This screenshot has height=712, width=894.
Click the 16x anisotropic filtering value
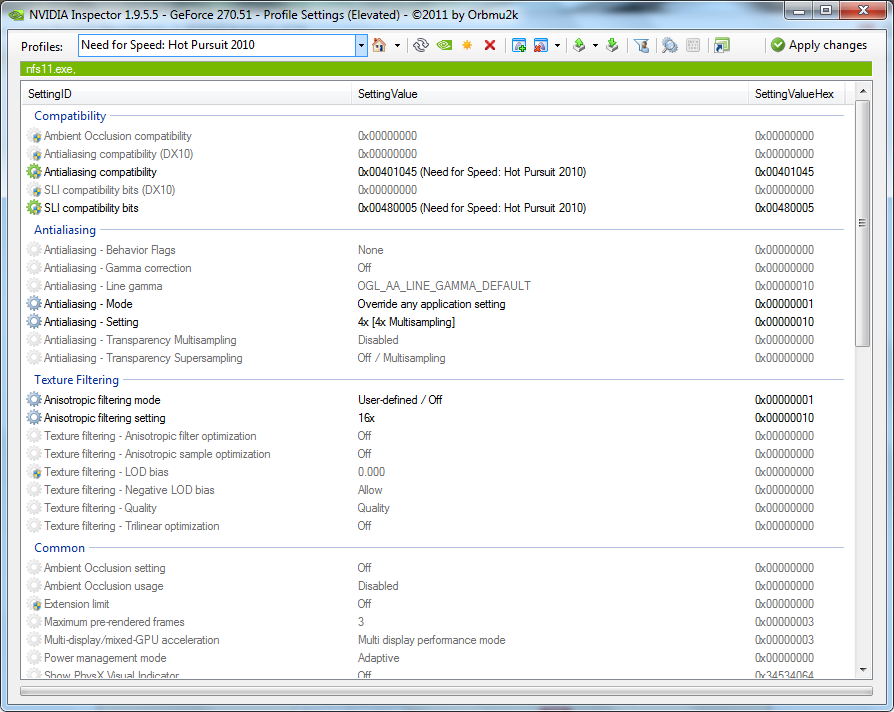[x=366, y=418]
